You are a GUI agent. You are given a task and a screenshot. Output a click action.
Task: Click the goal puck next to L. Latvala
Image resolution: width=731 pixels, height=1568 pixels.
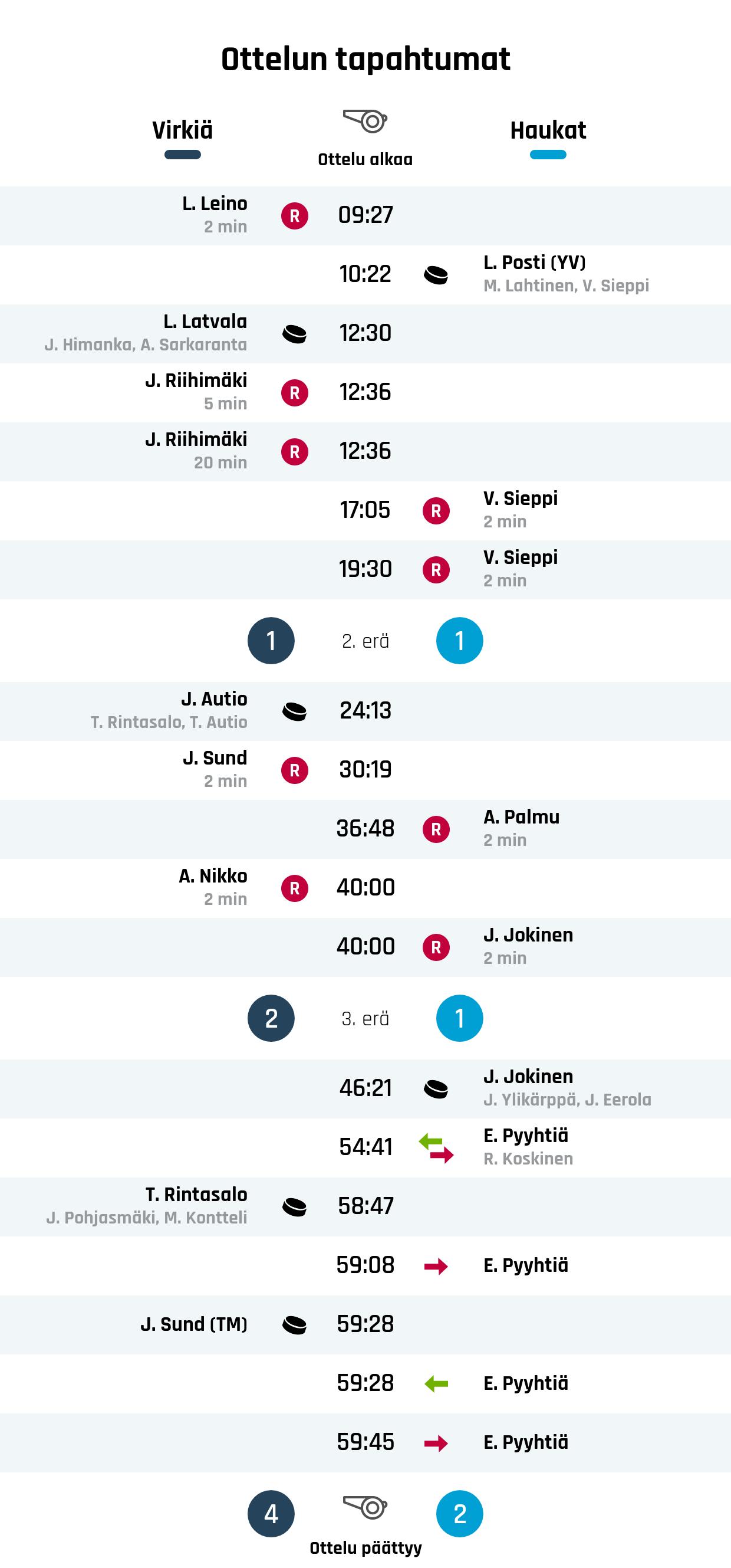tap(294, 334)
